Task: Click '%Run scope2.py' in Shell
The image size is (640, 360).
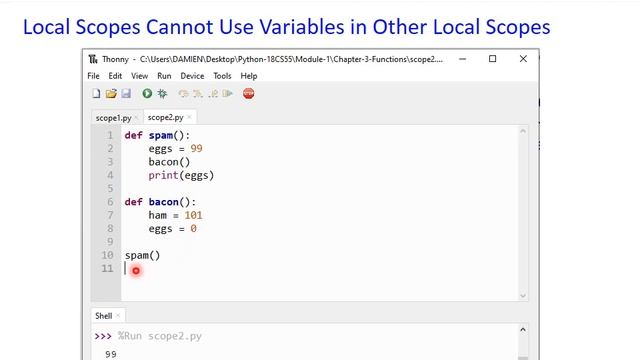Action: (160, 336)
